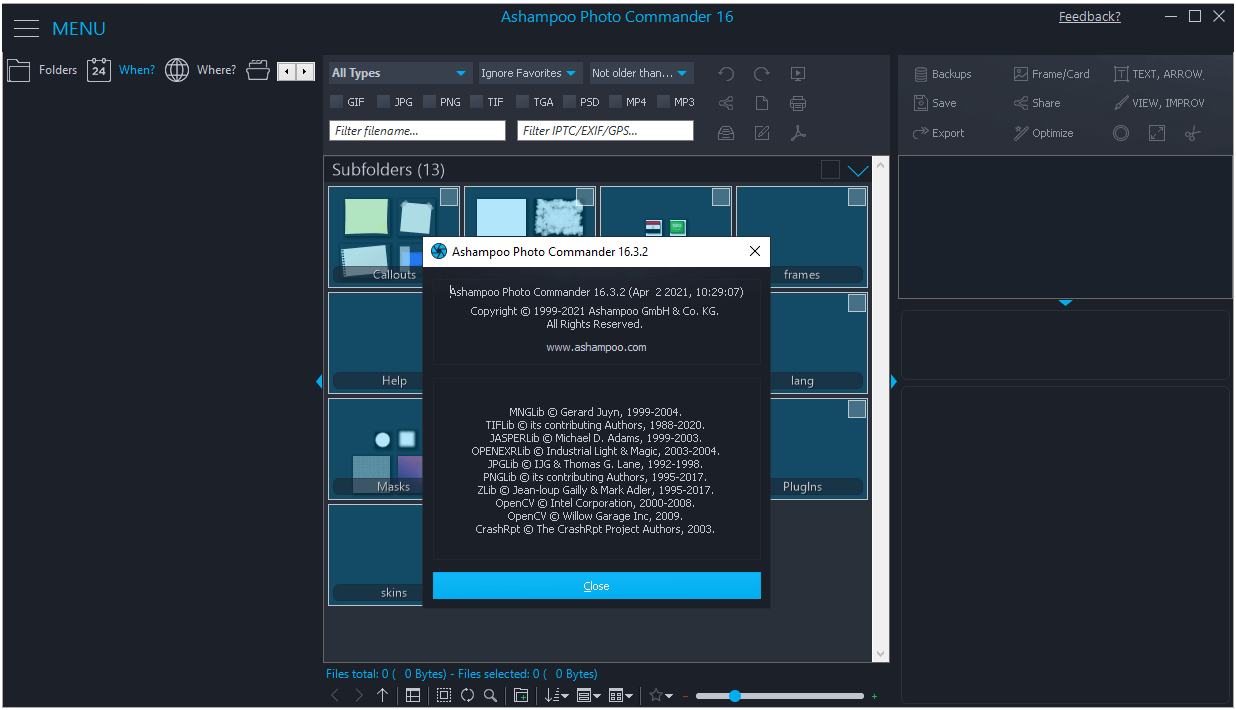Click the inbox tray icon
The image size is (1236, 710).
coord(726,133)
